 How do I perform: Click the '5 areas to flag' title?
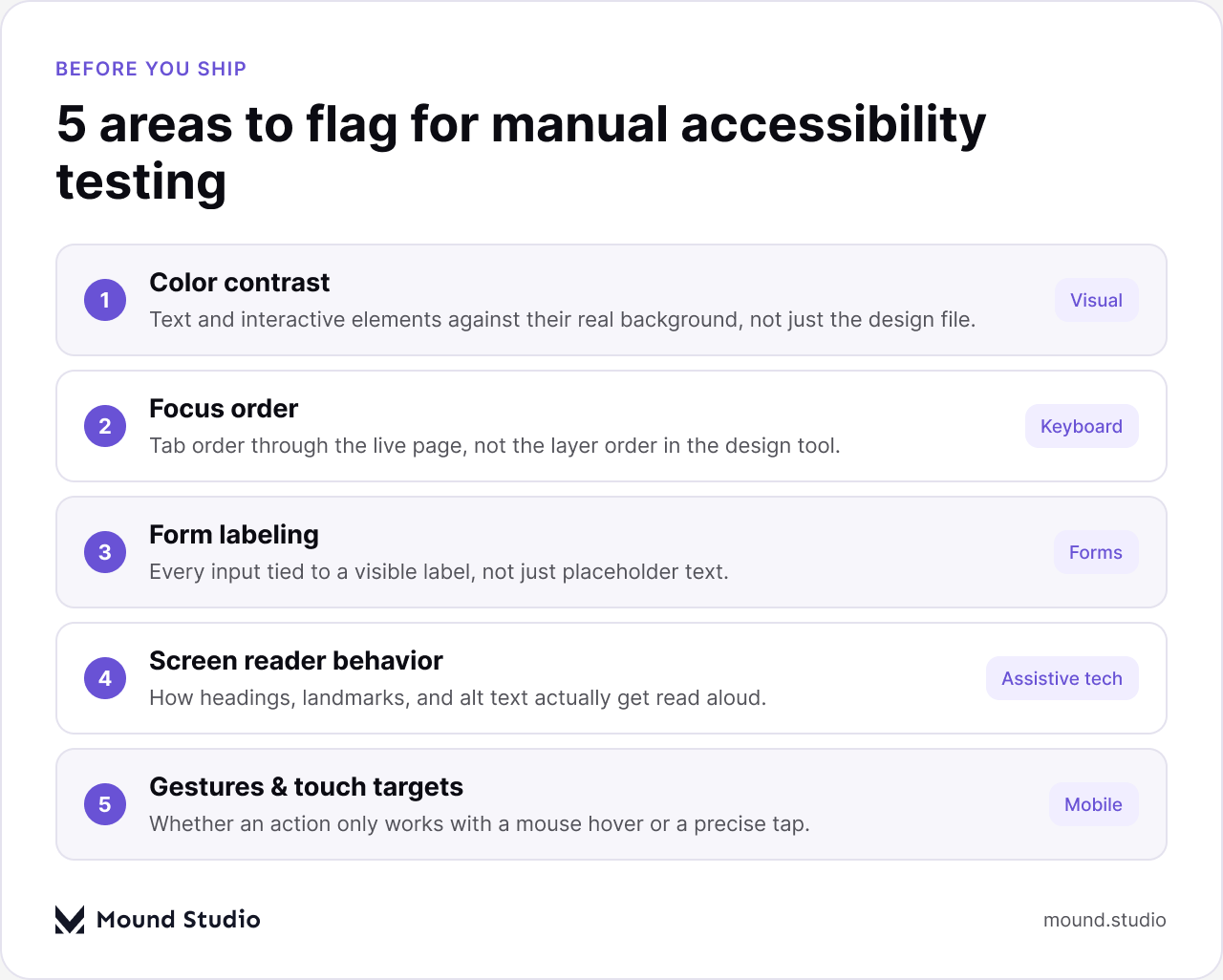521,153
